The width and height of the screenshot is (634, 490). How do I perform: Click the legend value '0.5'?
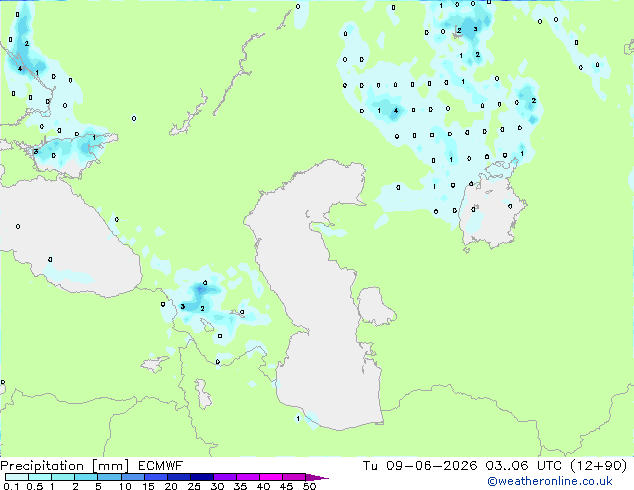point(35,486)
